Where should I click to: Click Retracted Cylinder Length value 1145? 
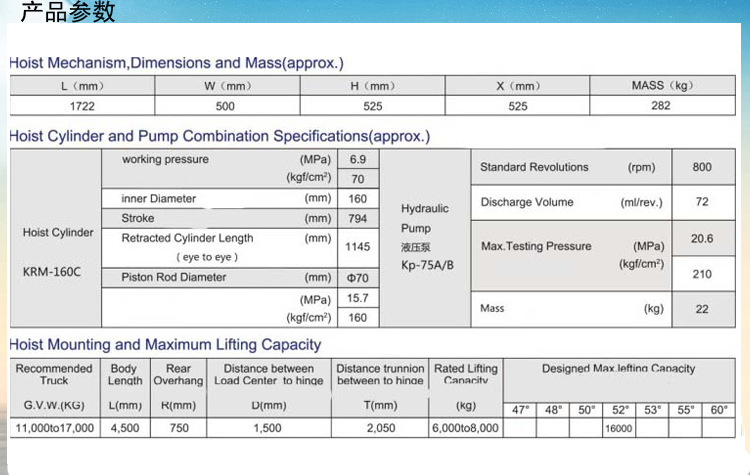point(359,246)
